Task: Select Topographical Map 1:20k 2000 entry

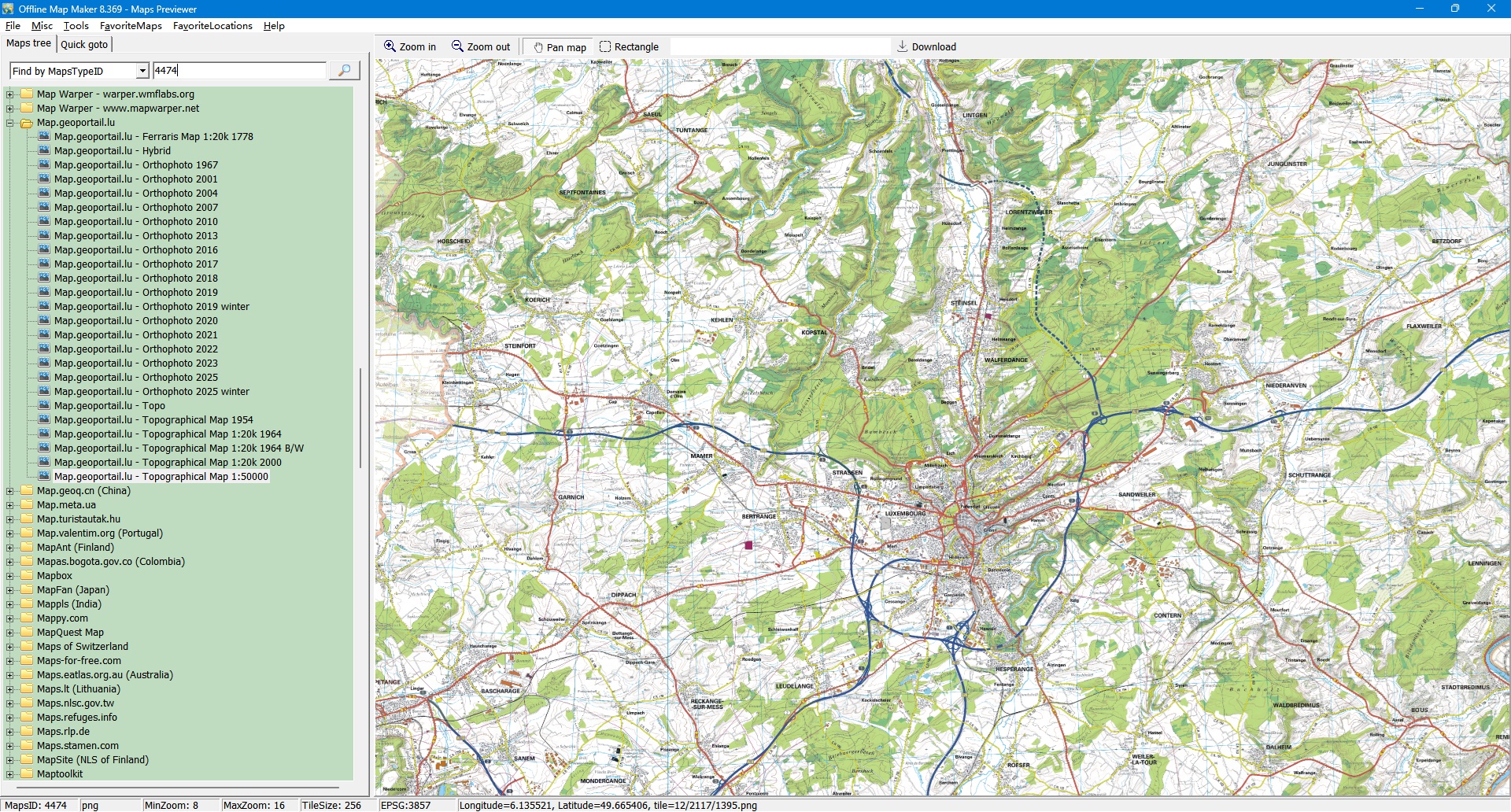Action: [168, 463]
